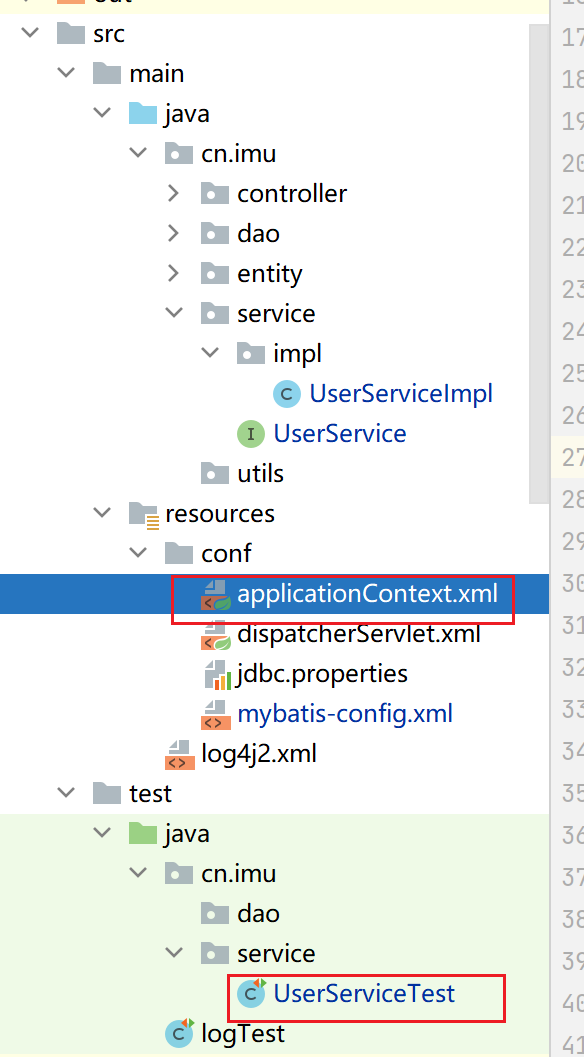Collapse the cn.imu package under test
The image size is (584, 1057).
(138, 873)
